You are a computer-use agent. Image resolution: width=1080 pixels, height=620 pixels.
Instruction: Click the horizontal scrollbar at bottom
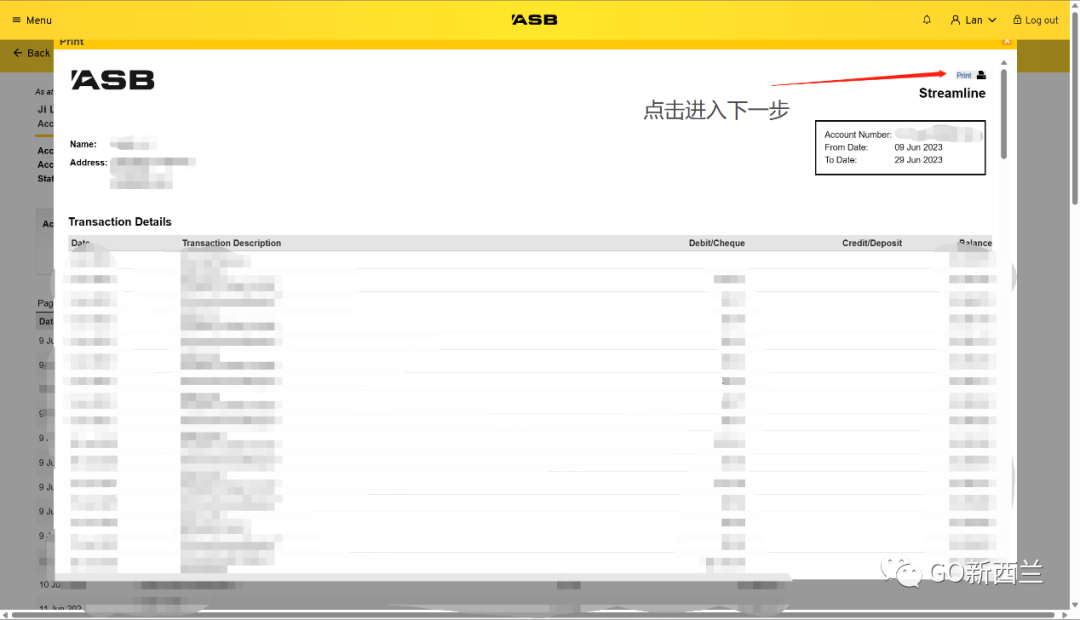(534, 614)
